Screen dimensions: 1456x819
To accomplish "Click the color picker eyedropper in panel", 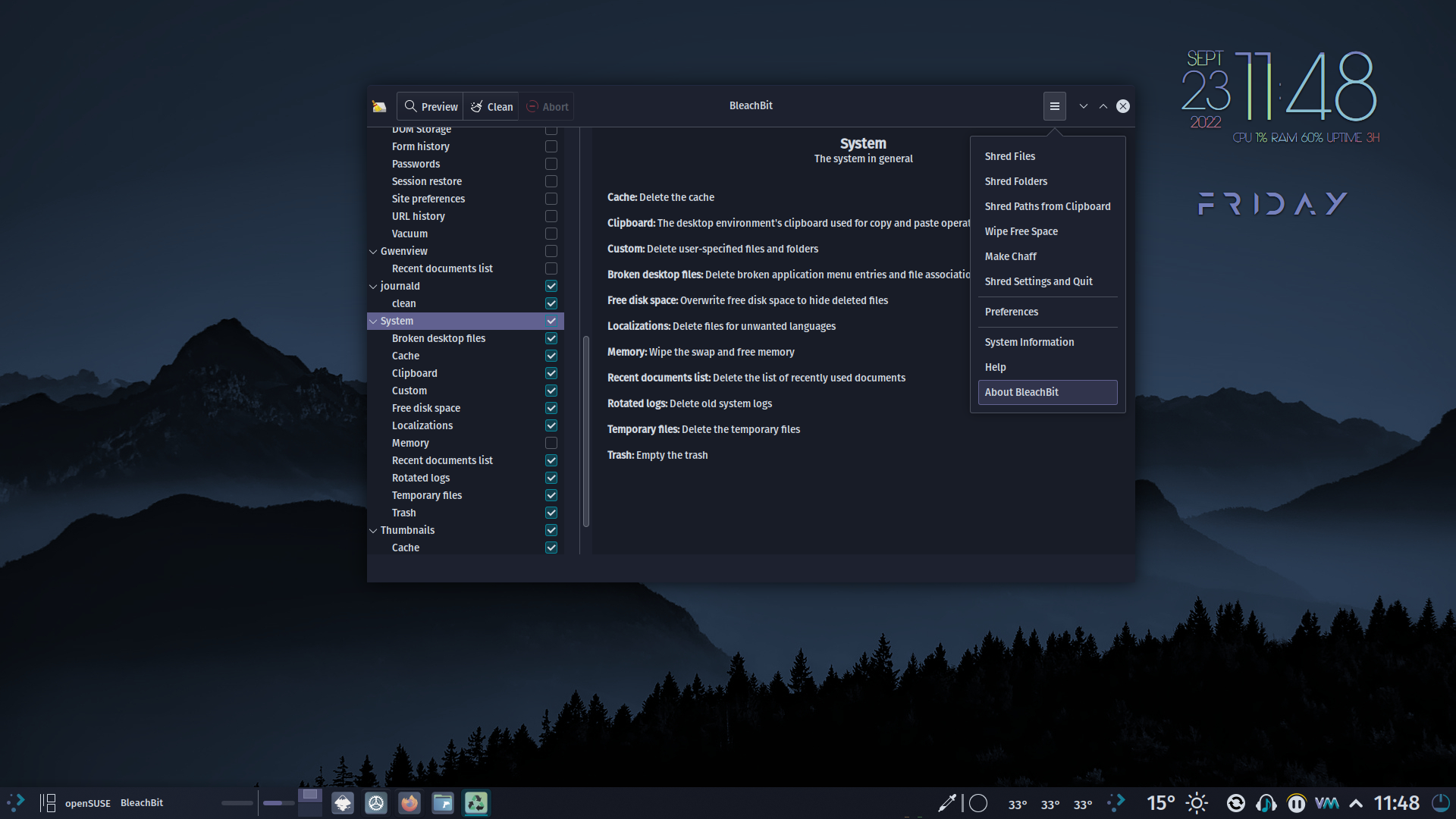I will 947,803.
